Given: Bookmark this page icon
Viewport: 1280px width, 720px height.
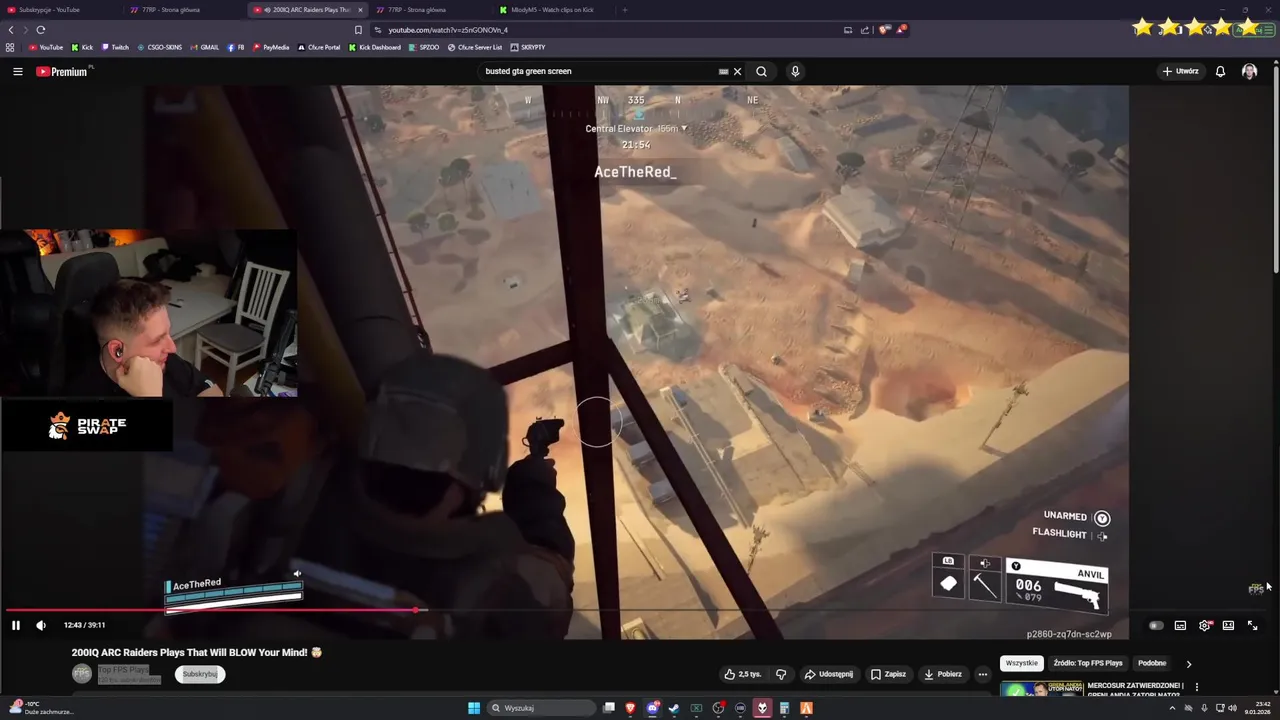Looking at the screenshot, I should point(358,30).
